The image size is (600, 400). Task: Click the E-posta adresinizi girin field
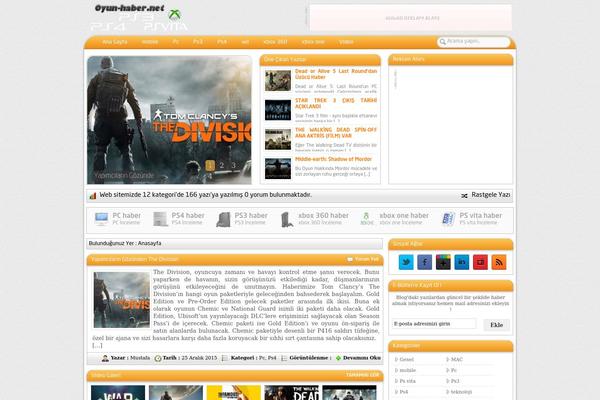coord(434,324)
